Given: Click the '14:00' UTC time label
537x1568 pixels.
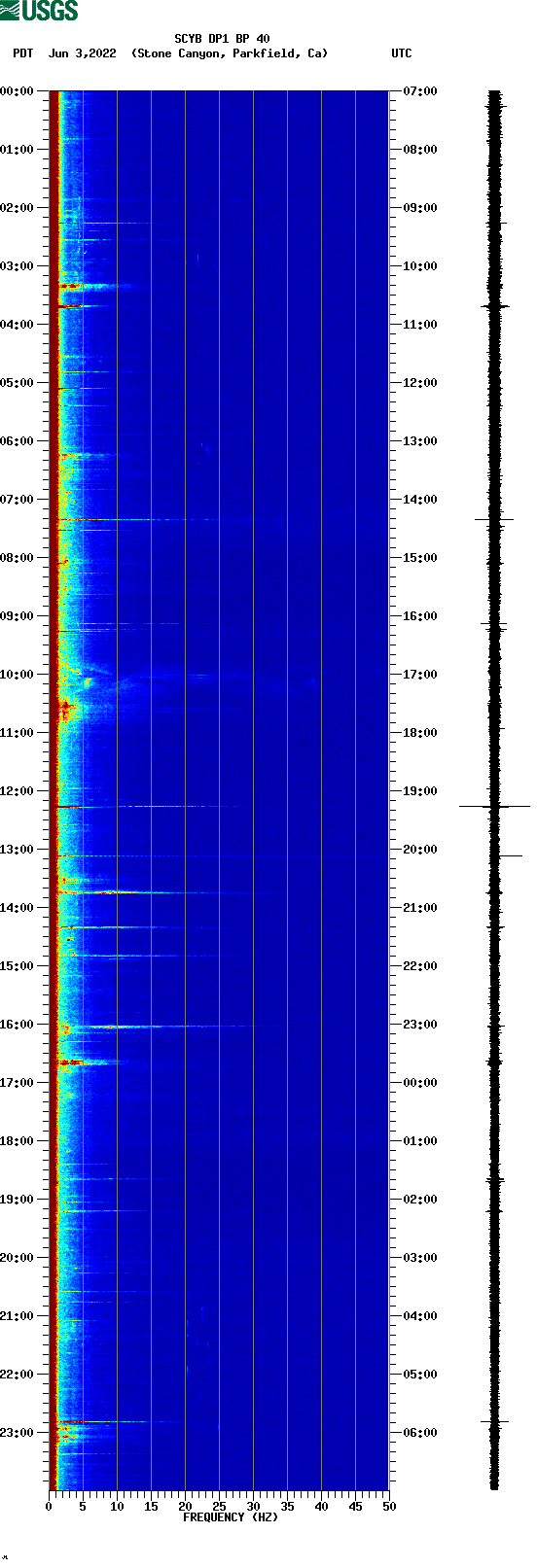Looking at the screenshot, I should [x=420, y=500].
